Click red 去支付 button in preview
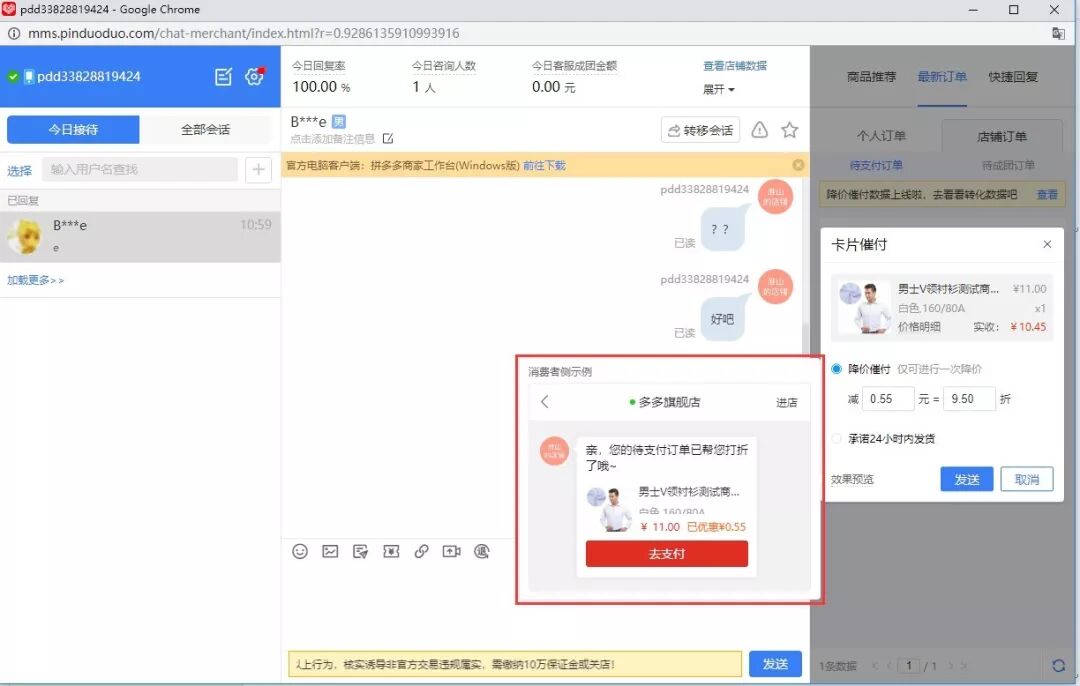The height and width of the screenshot is (686, 1080). click(666, 554)
